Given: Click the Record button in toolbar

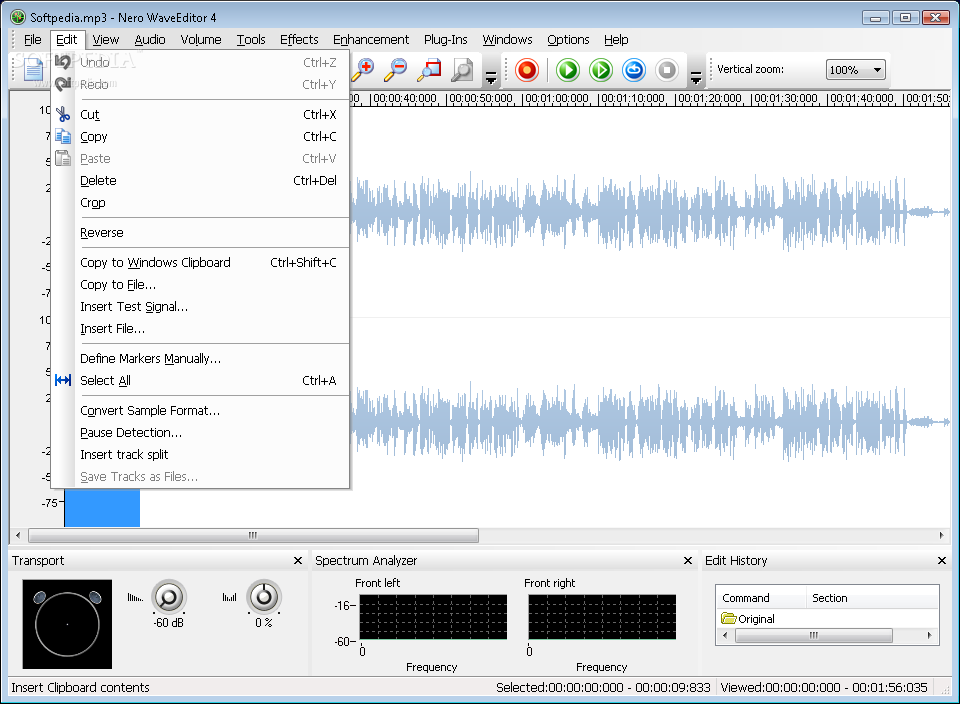Looking at the screenshot, I should pyautogui.click(x=527, y=70).
